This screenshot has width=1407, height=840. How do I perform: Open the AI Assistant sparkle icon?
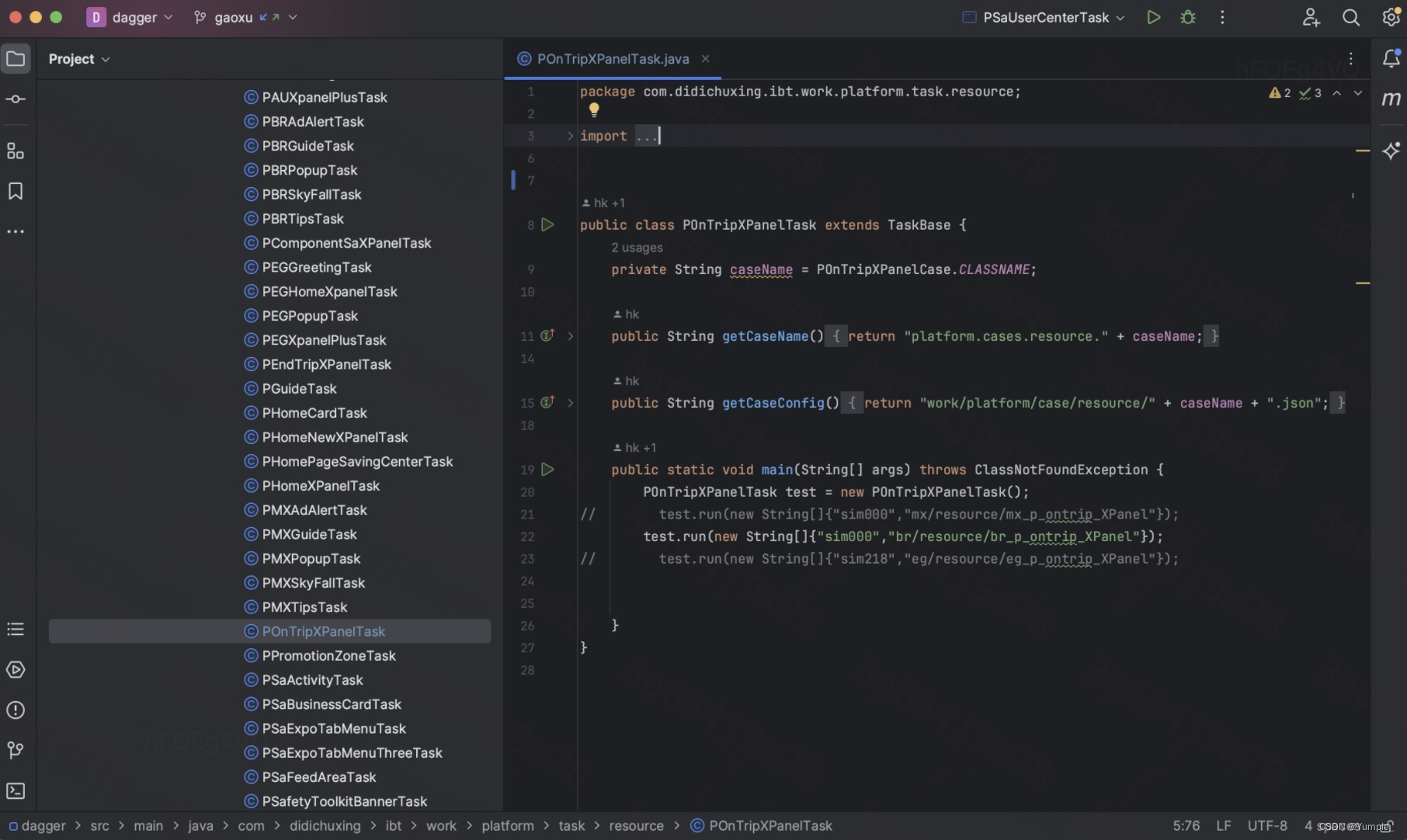[1391, 151]
